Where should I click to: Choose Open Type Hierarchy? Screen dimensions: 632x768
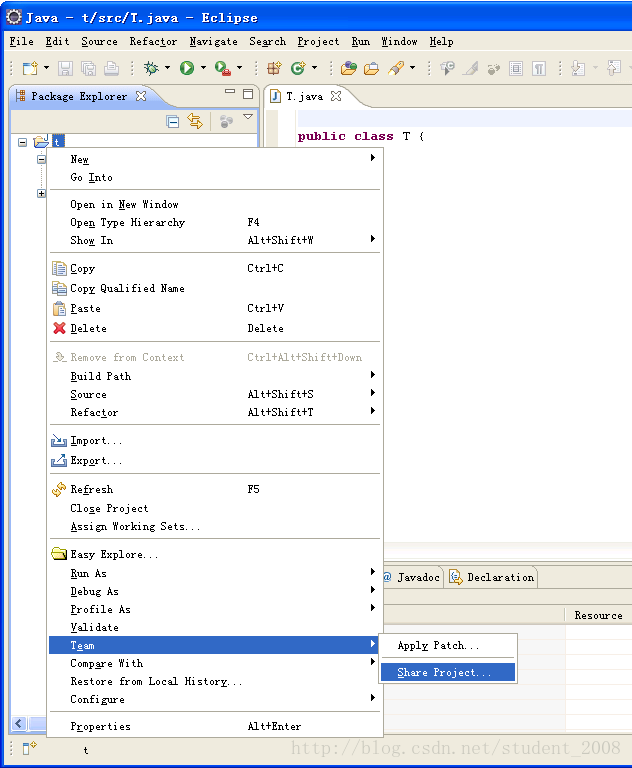pyautogui.click(x=215, y=222)
